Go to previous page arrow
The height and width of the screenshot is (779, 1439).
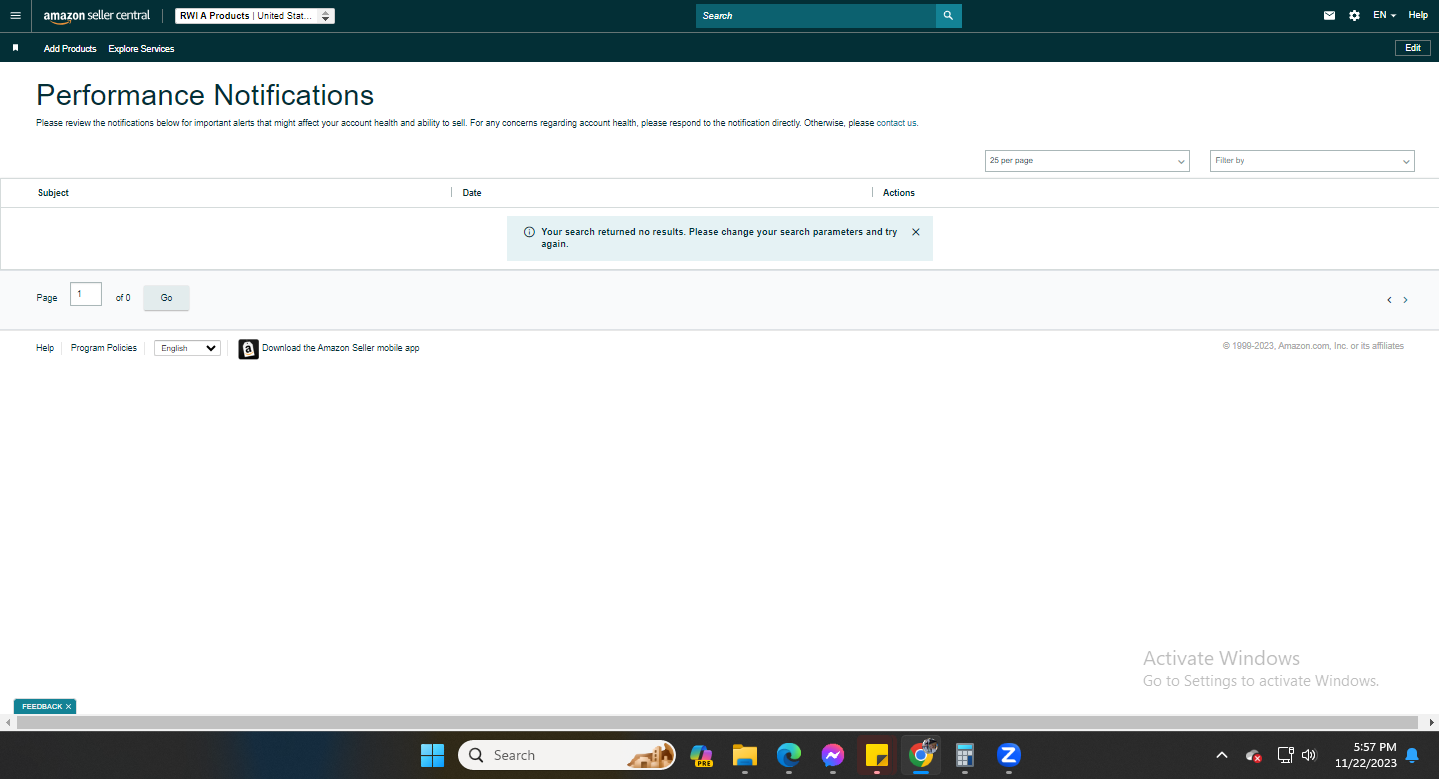[1389, 300]
